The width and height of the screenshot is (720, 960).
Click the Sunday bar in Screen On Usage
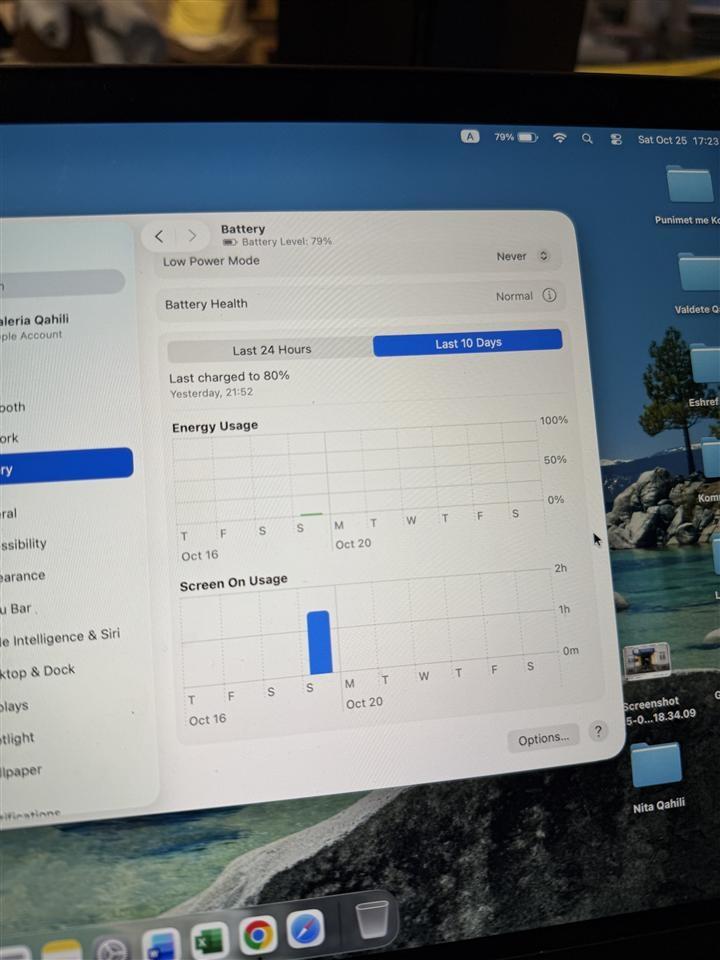point(319,642)
